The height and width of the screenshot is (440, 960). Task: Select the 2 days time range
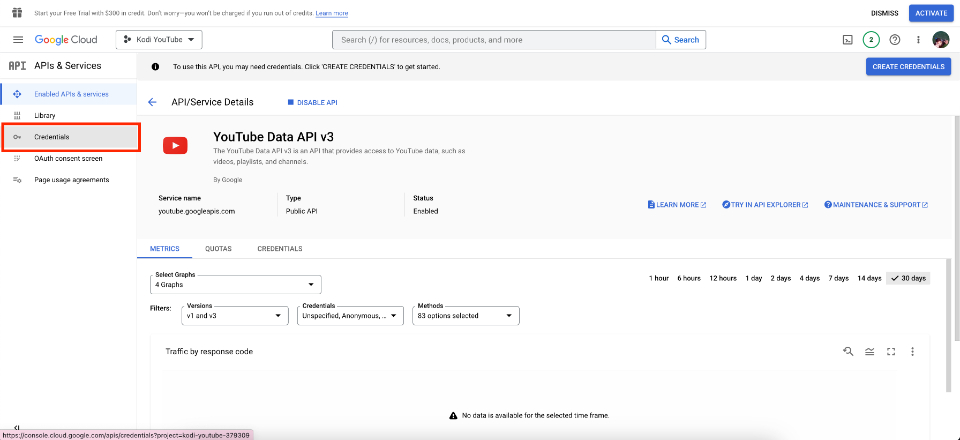[781, 278]
